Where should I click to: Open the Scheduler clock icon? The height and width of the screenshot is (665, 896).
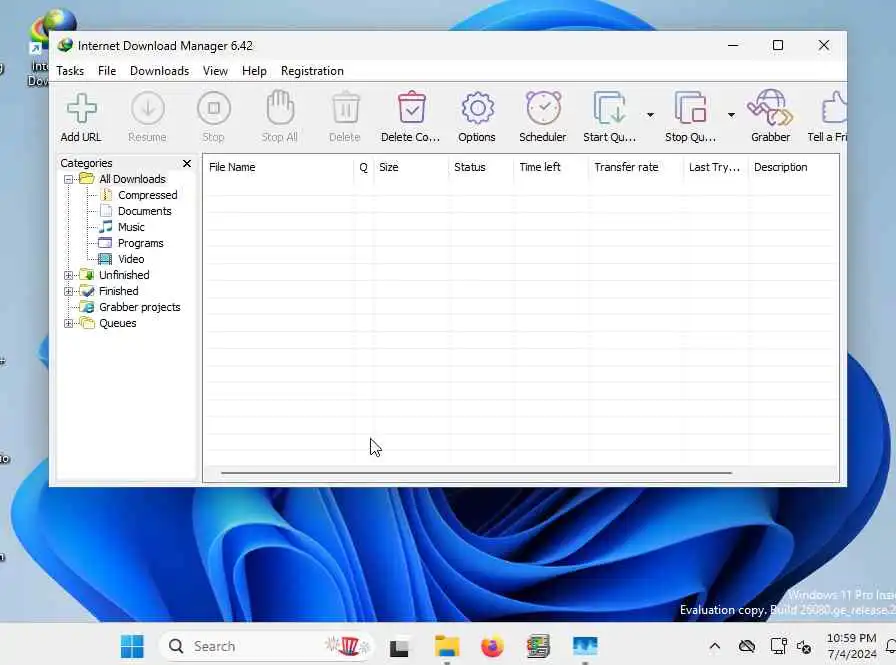click(x=543, y=107)
